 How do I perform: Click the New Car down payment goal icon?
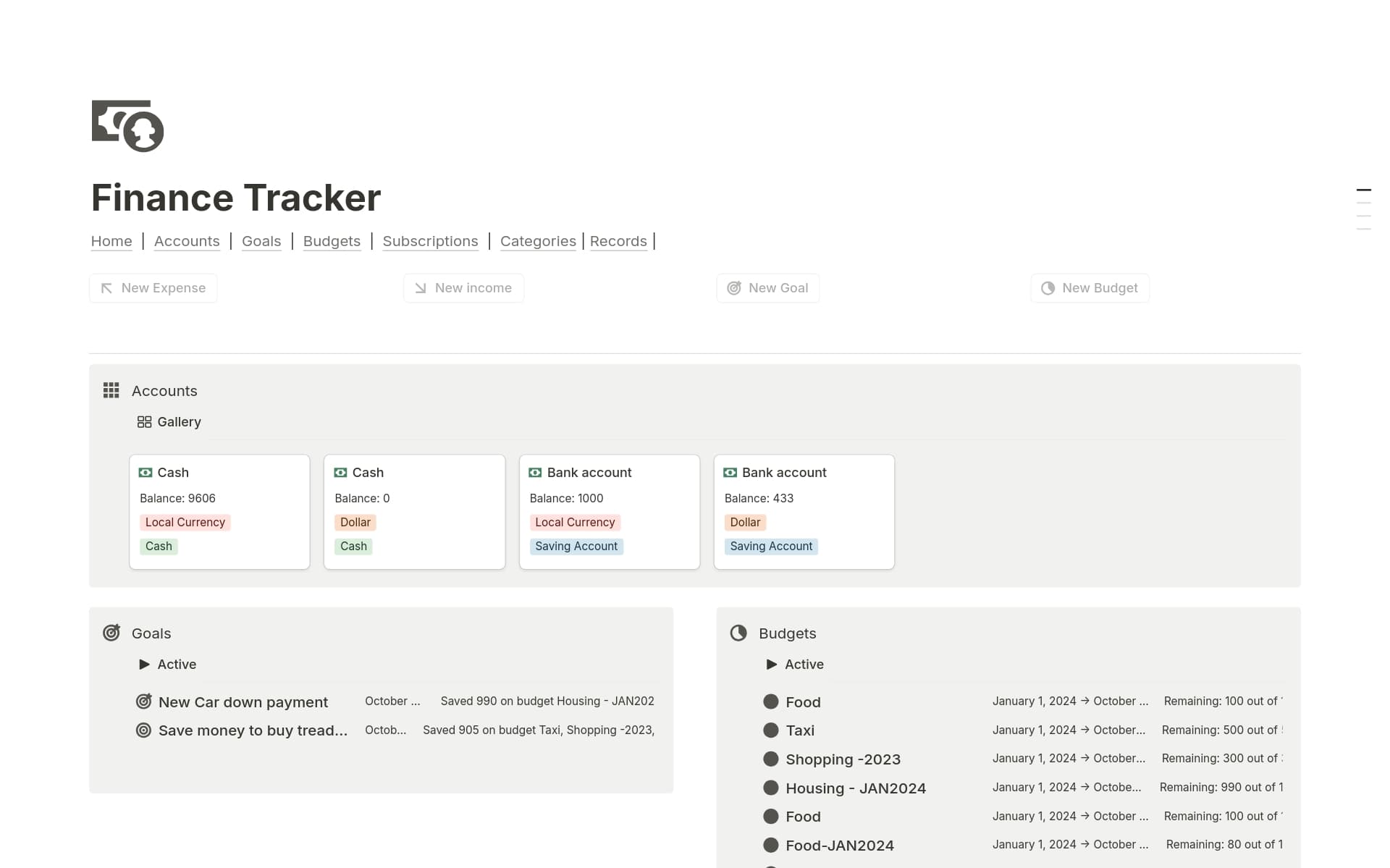click(x=144, y=701)
